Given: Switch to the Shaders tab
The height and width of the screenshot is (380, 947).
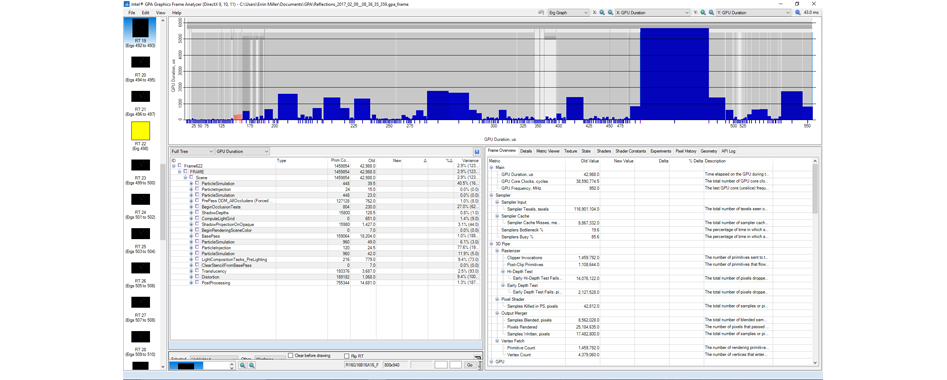Looking at the screenshot, I should tap(603, 151).
